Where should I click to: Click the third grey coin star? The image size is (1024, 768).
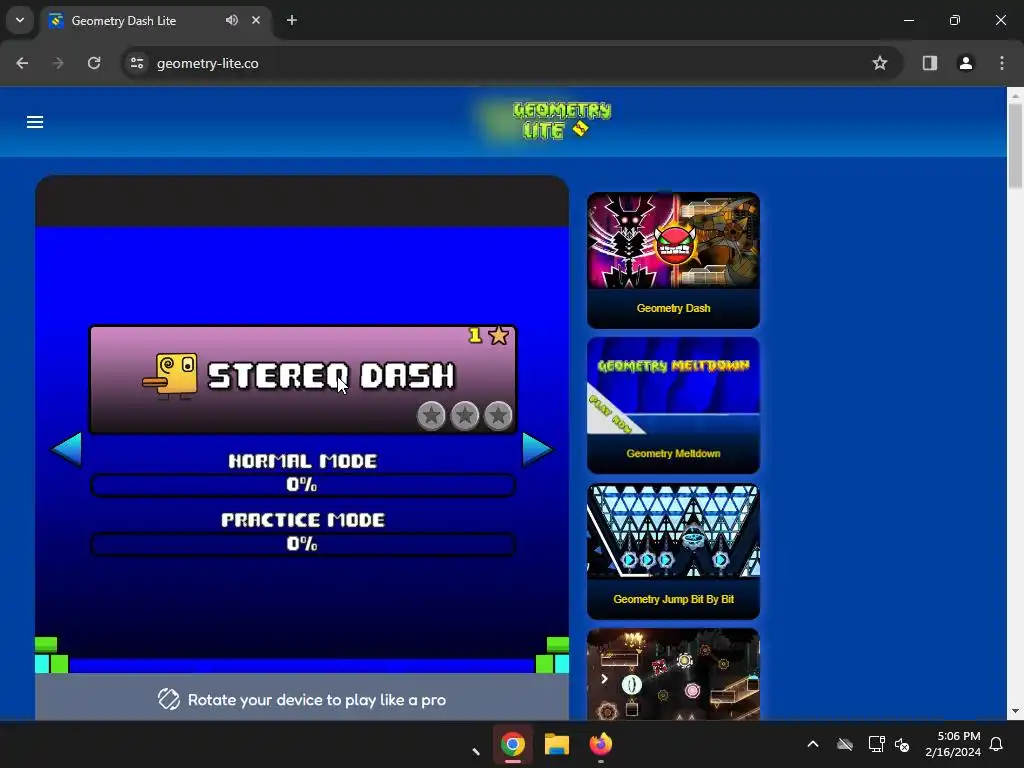(x=498, y=415)
